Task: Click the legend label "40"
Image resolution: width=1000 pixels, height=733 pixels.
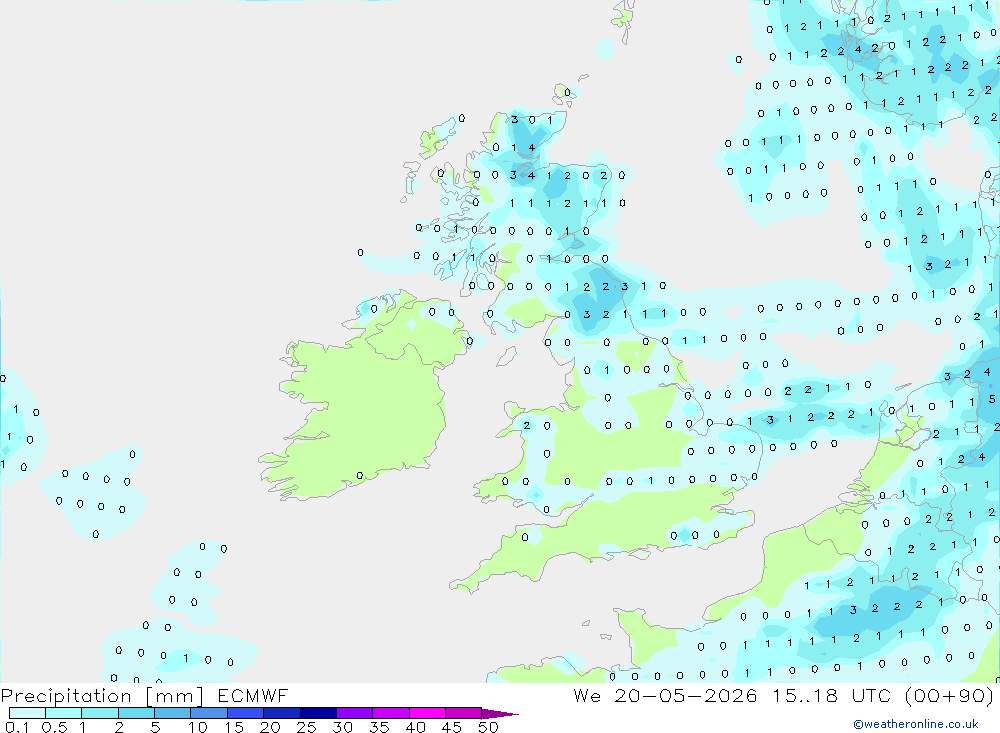Action: 415,727
